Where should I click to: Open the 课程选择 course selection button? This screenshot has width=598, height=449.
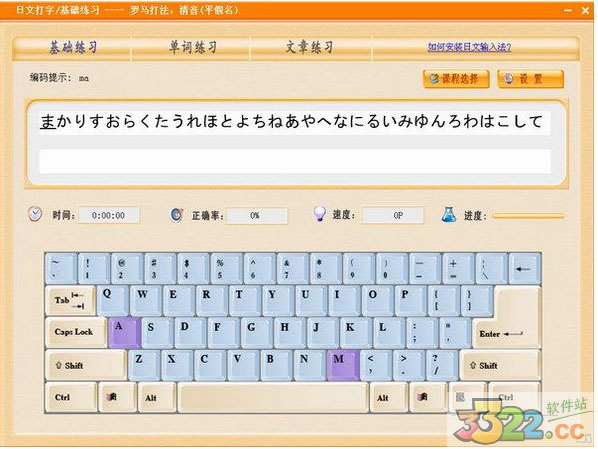pos(456,79)
